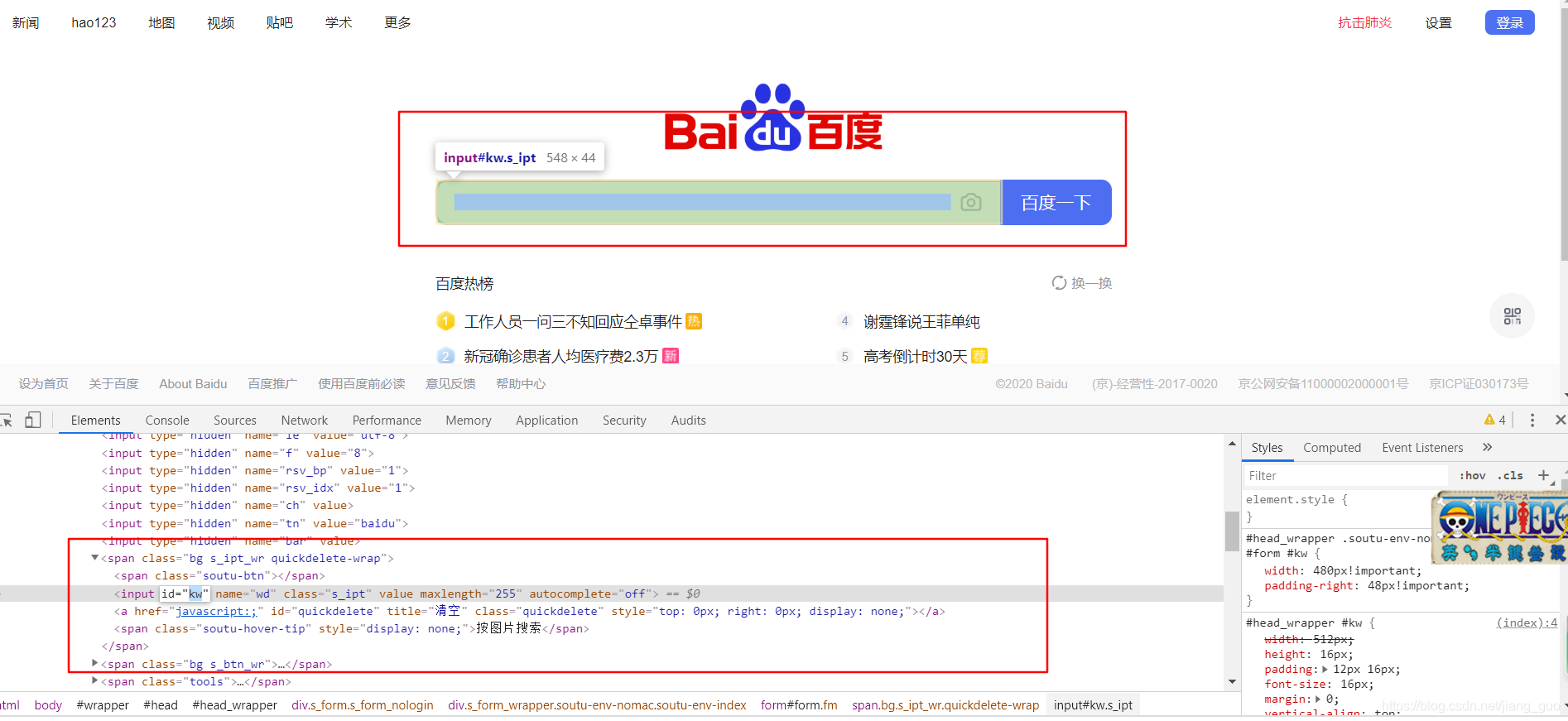Select body in the DOM breadcrumb
The width and height of the screenshot is (1568, 721).
tap(48, 705)
